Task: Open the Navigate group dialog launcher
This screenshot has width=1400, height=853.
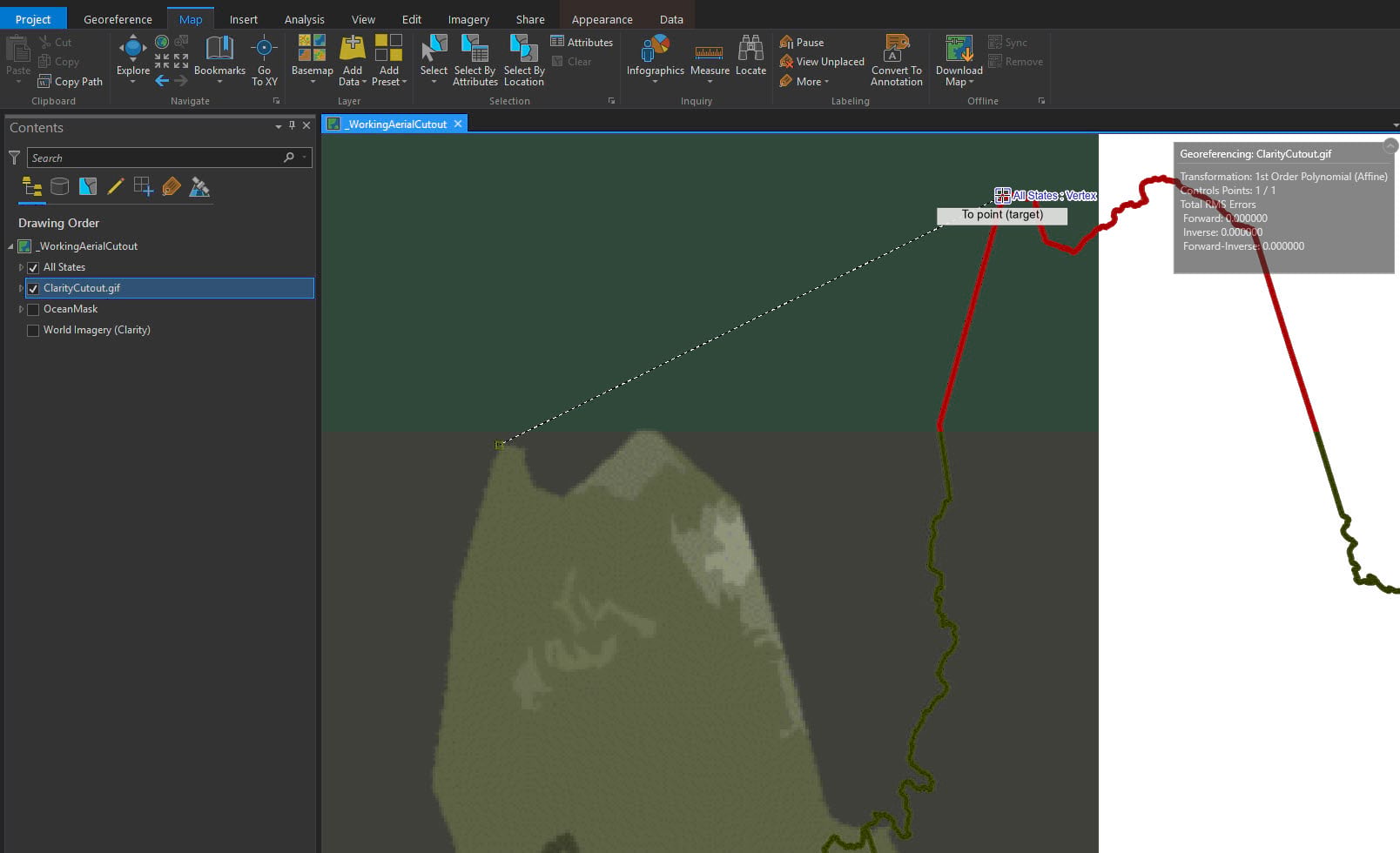Action: click(x=276, y=101)
